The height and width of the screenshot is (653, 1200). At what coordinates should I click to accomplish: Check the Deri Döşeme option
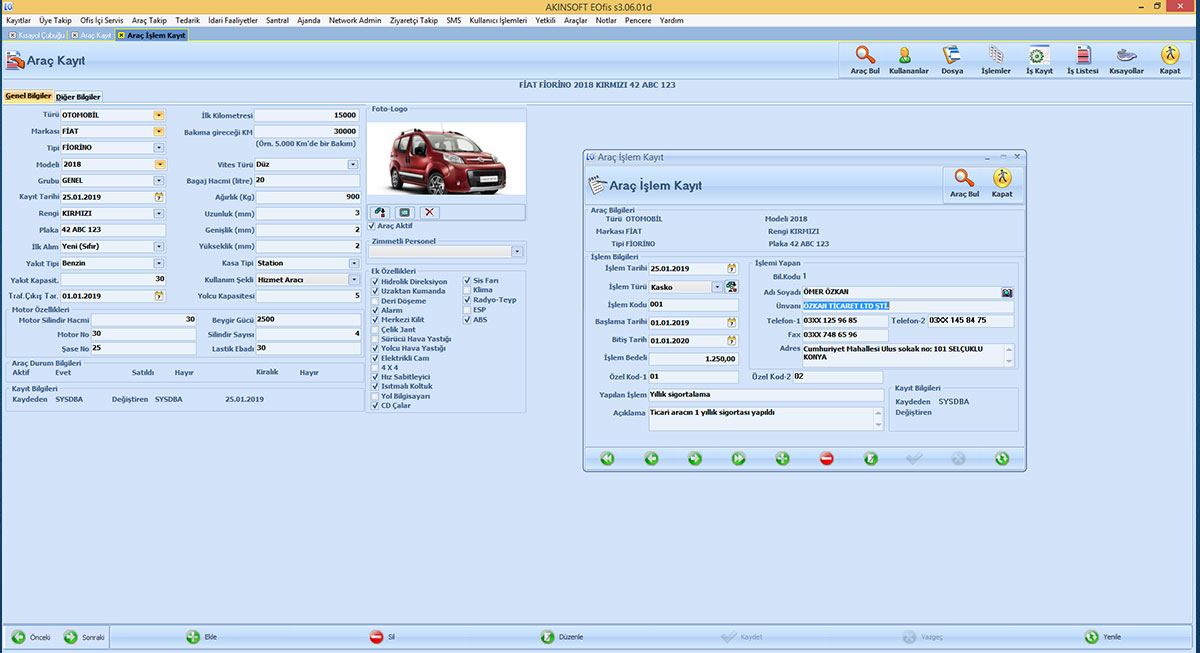point(375,301)
